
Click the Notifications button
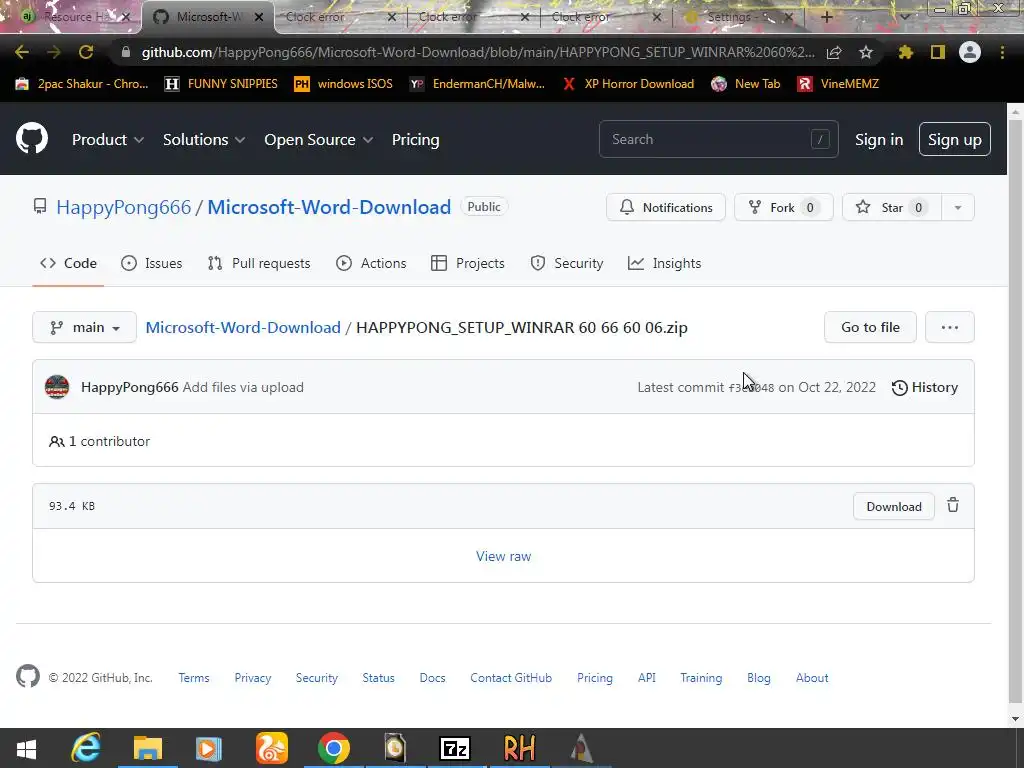pos(665,208)
